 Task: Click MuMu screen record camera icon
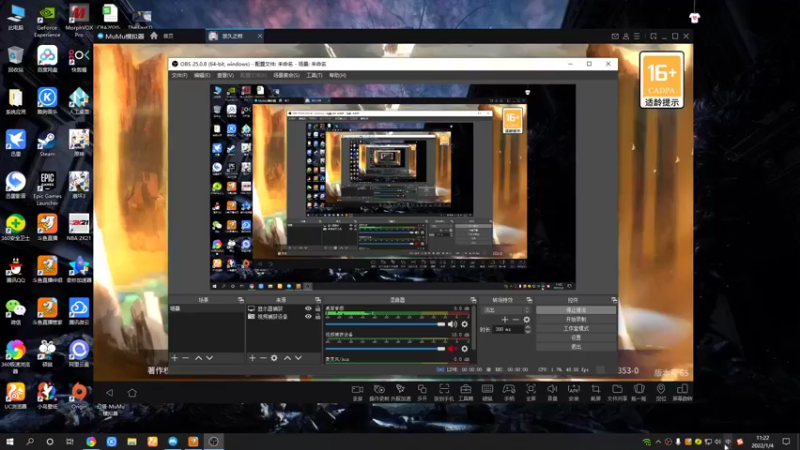coord(358,392)
